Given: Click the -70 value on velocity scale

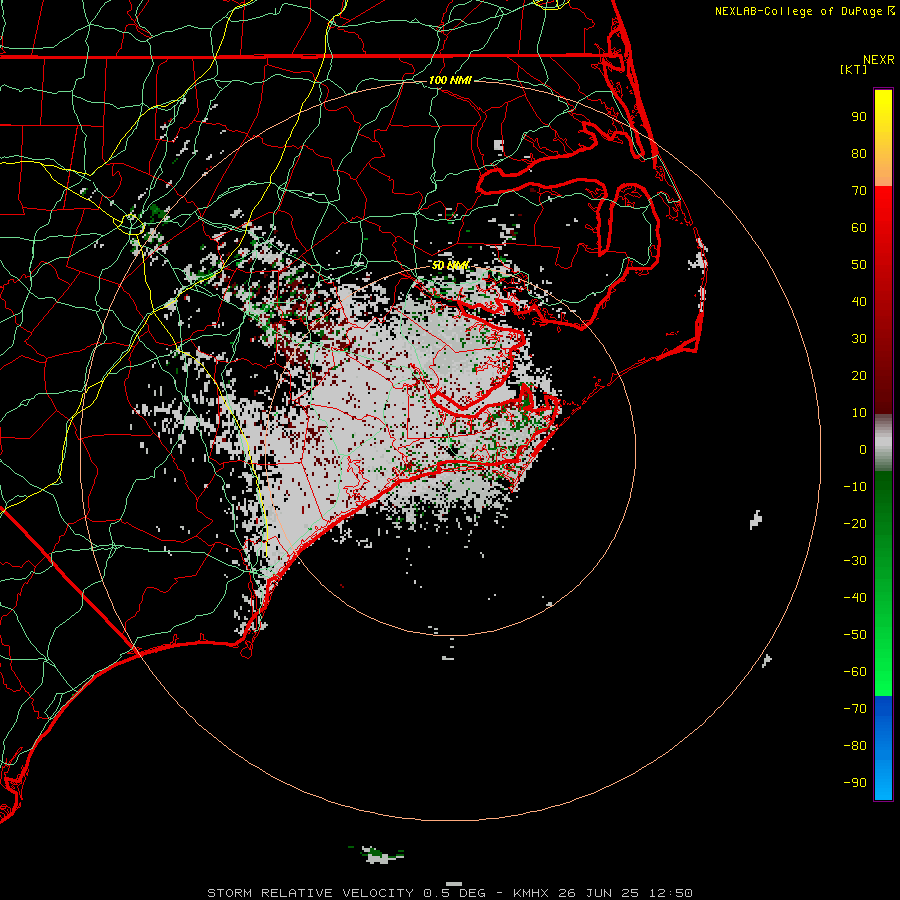Looking at the screenshot, I should click(x=855, y=709).
